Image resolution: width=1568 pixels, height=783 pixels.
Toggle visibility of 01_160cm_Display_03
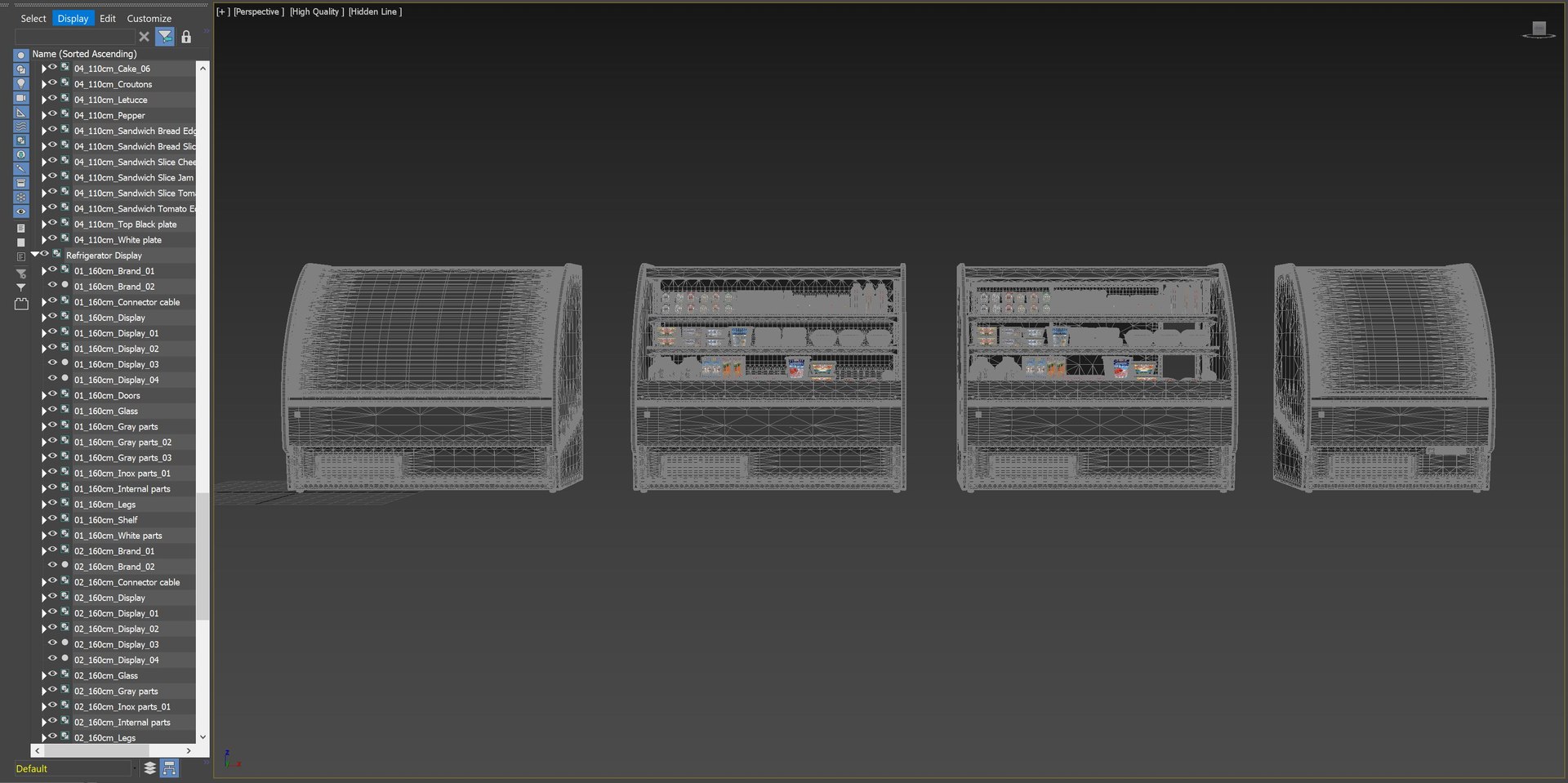(53, 363)
